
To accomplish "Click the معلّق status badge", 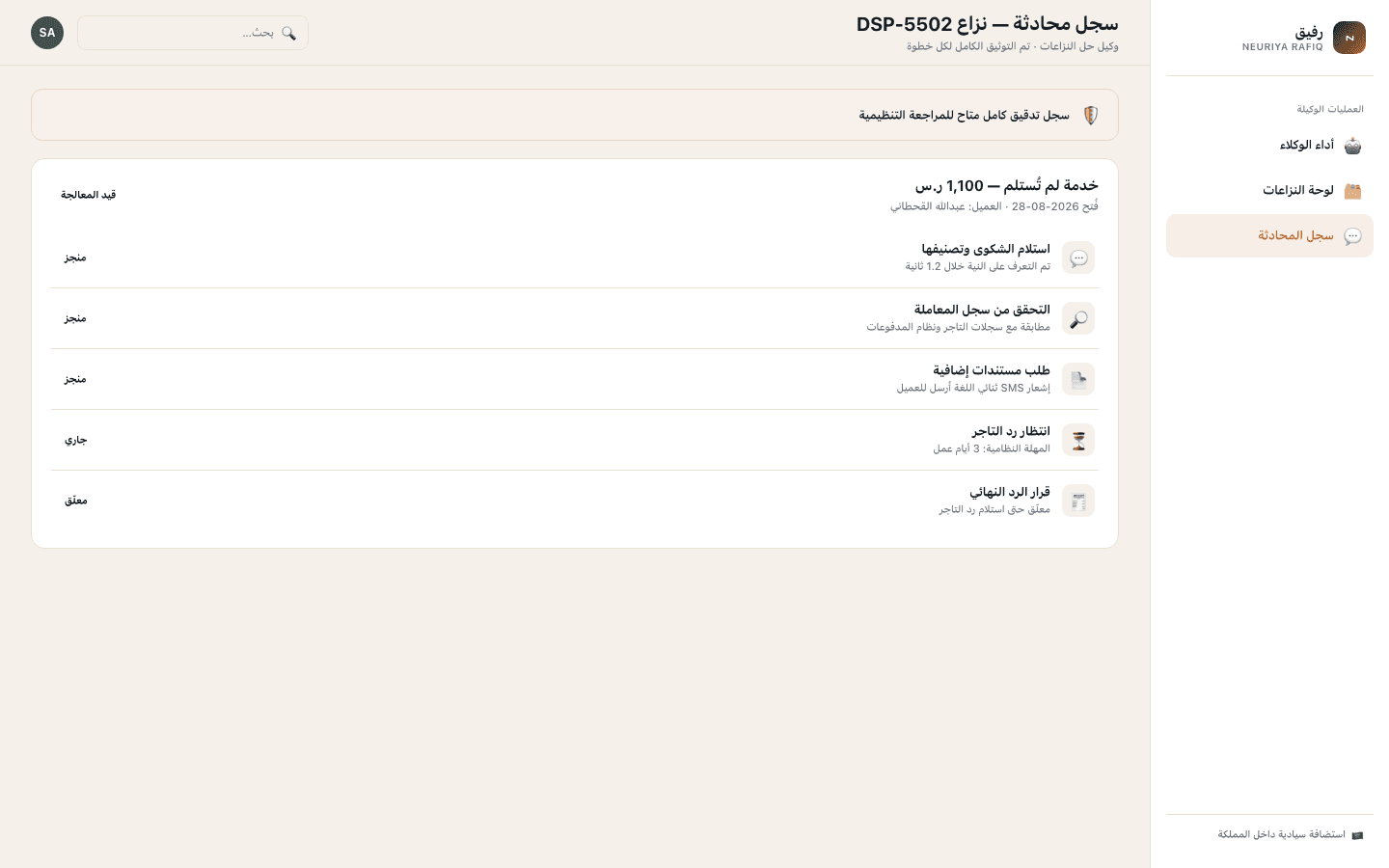I will (75, 501).
